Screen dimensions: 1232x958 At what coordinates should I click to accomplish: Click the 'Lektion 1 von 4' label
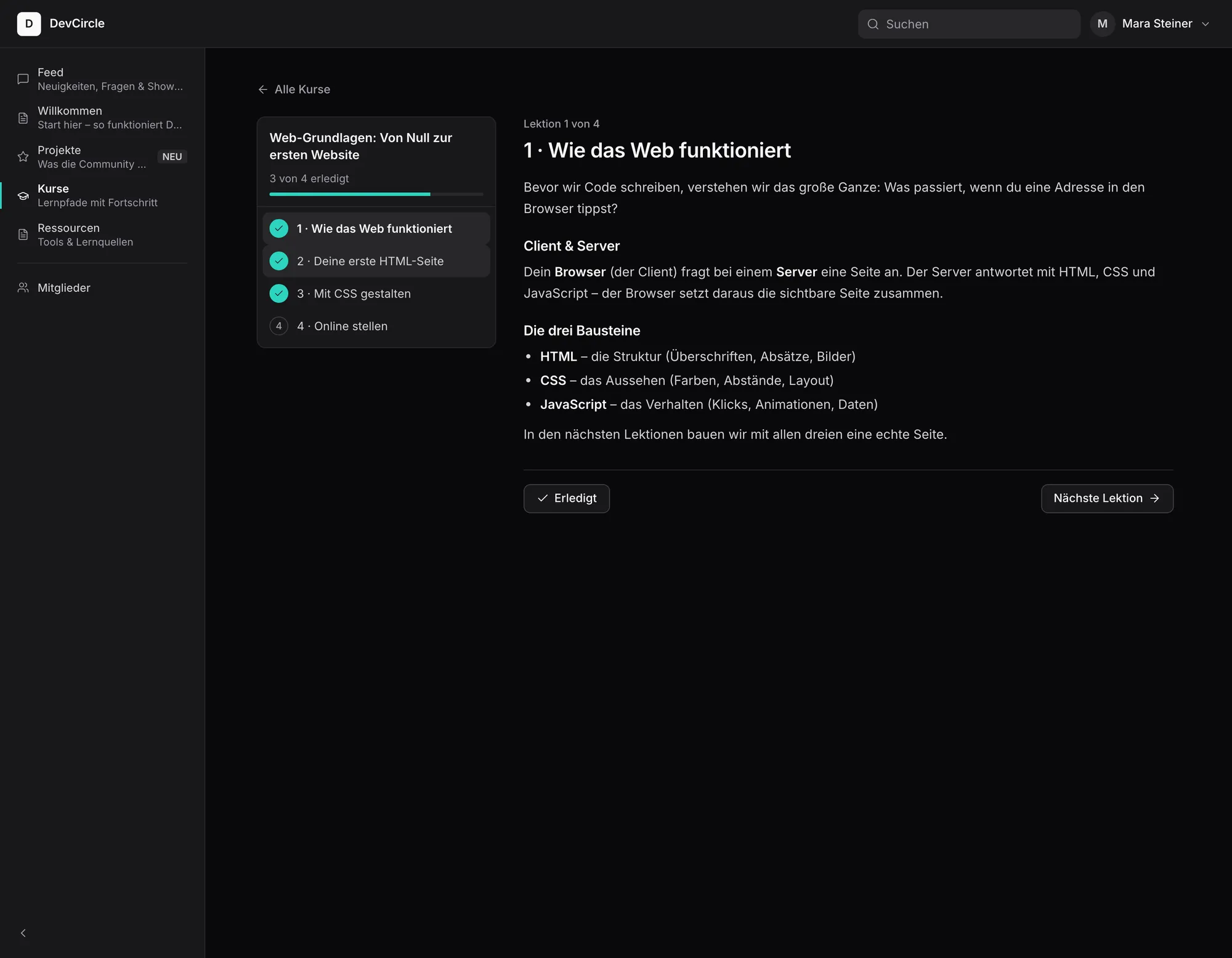pyautogui.click(x=561, y=124)
